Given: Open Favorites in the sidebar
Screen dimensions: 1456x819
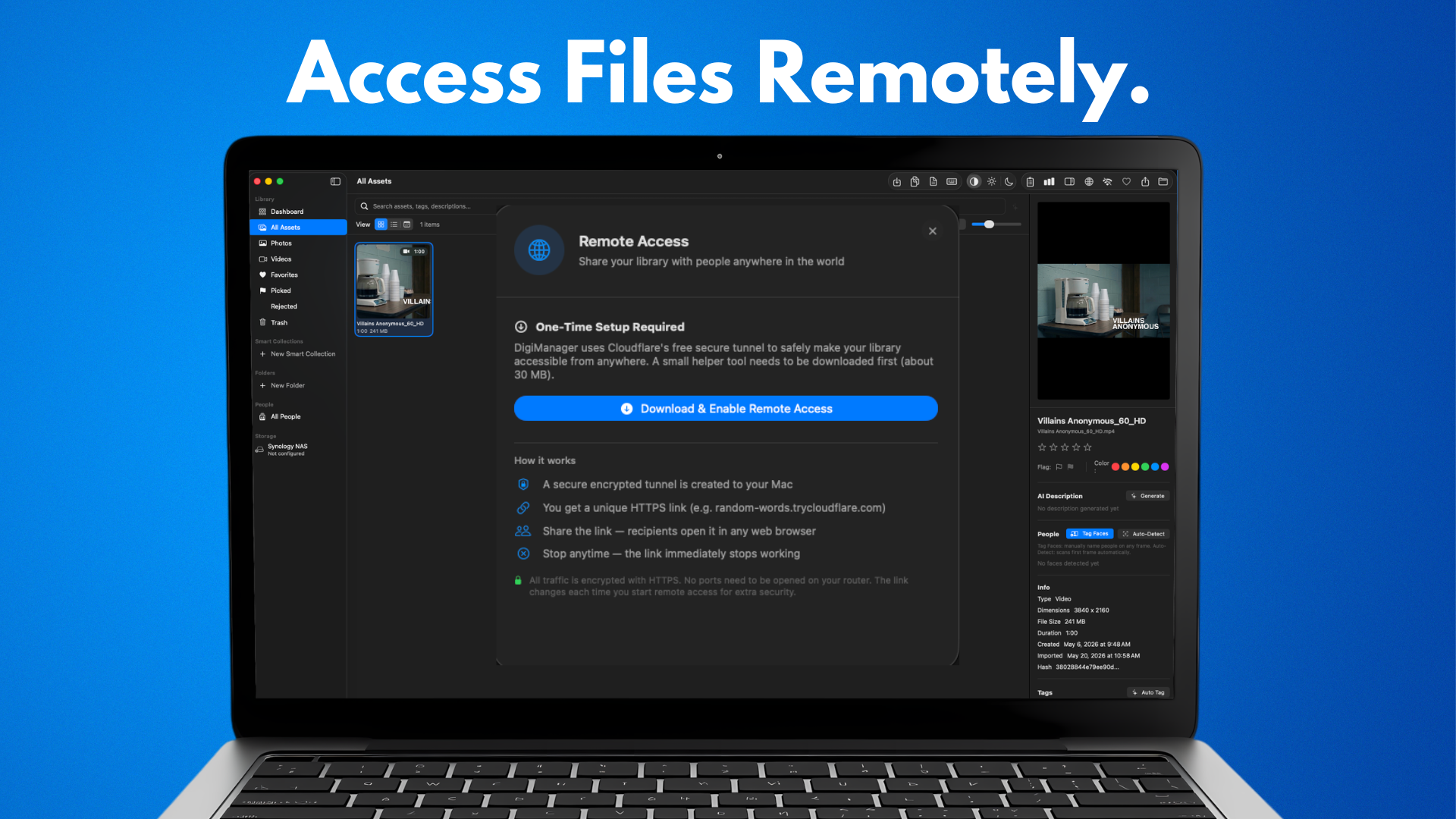Looking at the screenshot, I should [298, 275].
